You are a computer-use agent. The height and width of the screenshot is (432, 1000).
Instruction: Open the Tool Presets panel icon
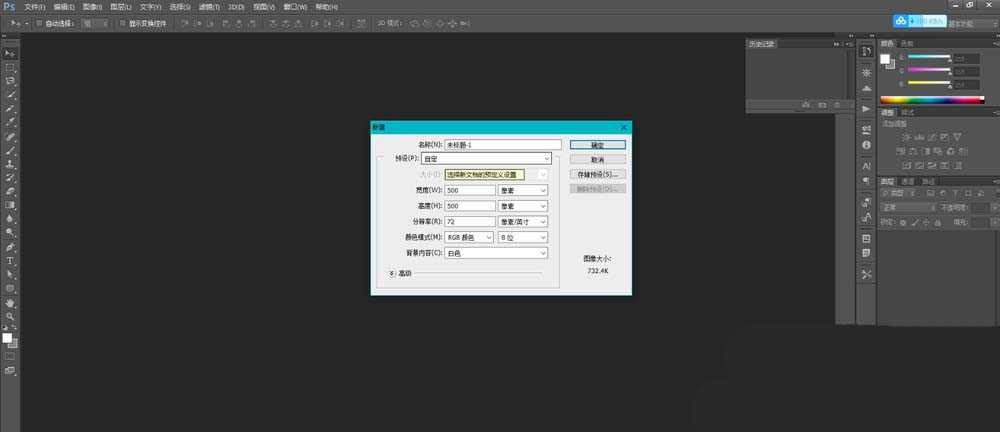click(866, 274)
